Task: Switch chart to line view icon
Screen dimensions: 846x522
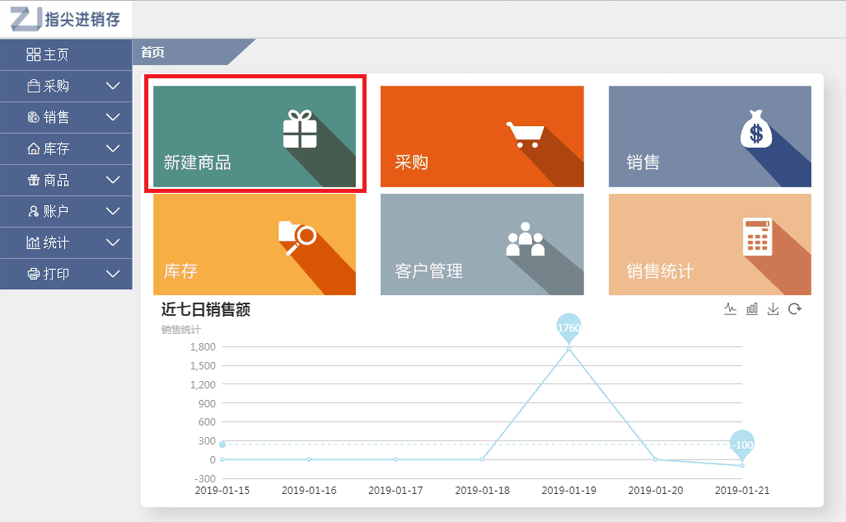Action: [730, 309]
